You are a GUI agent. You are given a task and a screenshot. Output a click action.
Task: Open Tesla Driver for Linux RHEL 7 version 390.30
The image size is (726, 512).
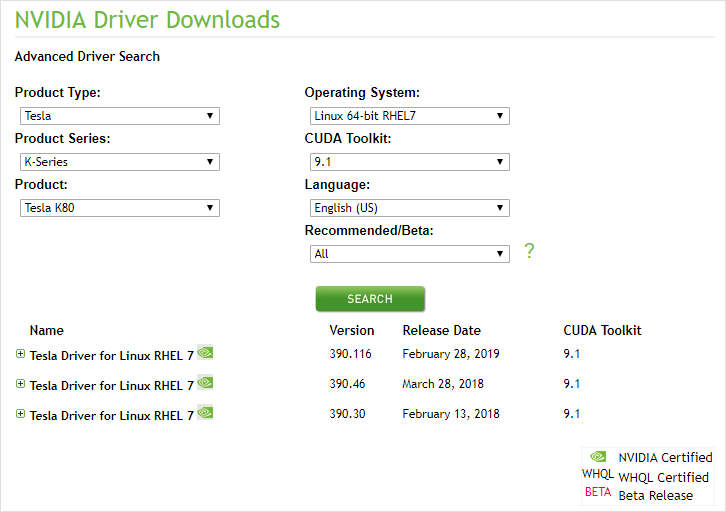click(112, 416)
